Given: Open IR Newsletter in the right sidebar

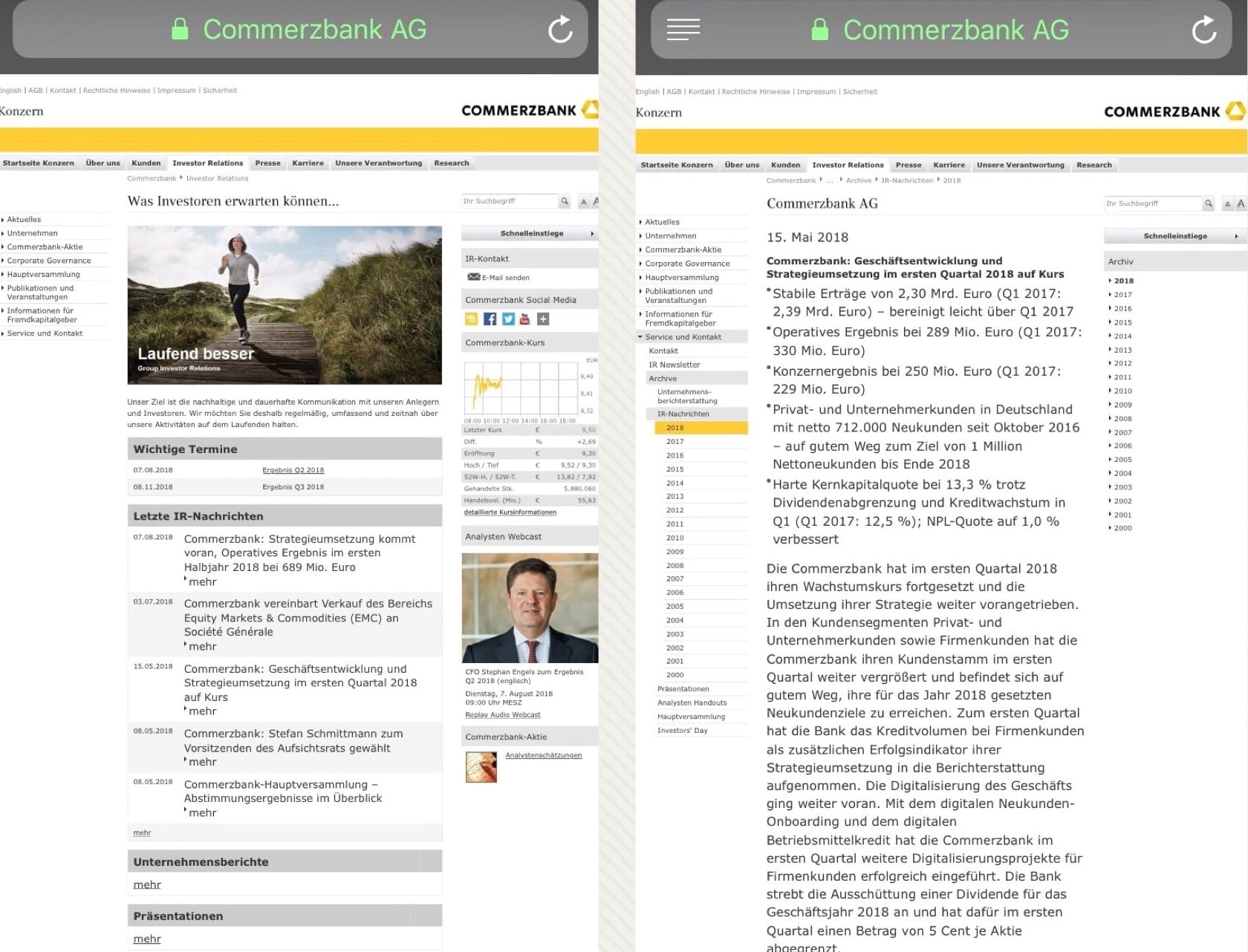Looking at the screenshot, I should coord(674,365).
